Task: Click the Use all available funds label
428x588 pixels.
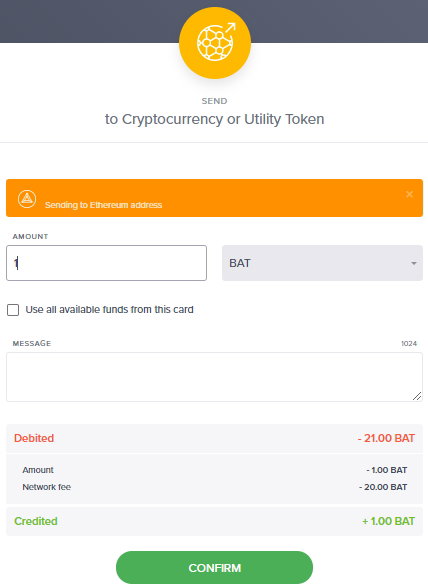Action: click(x=110, y=309)
